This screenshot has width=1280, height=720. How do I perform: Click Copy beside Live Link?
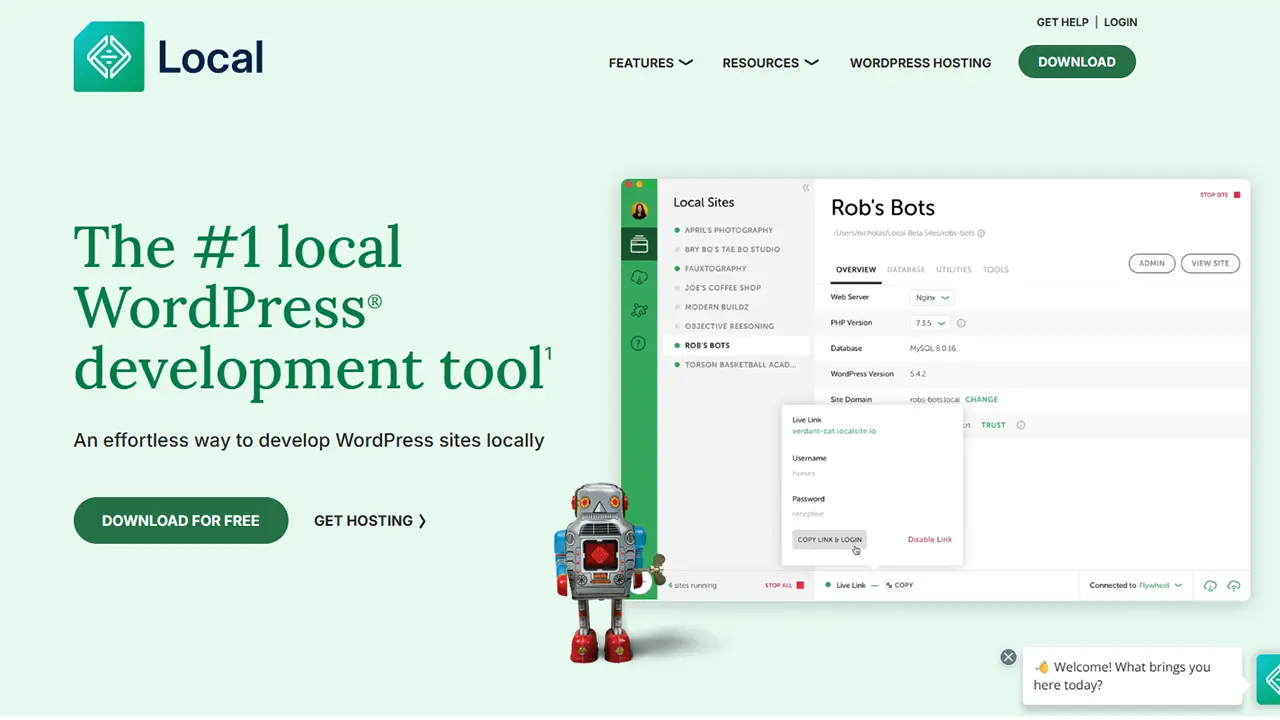pos(899,585)
